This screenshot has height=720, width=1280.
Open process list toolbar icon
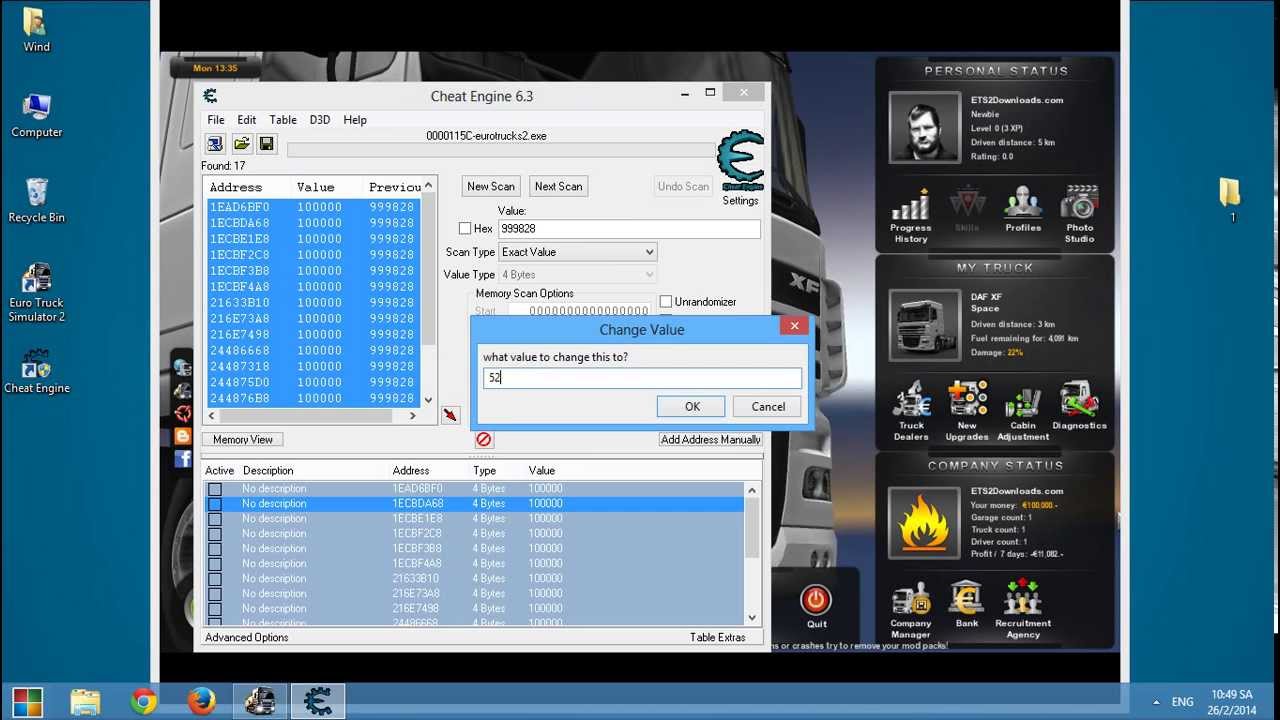tap(215, 144)
